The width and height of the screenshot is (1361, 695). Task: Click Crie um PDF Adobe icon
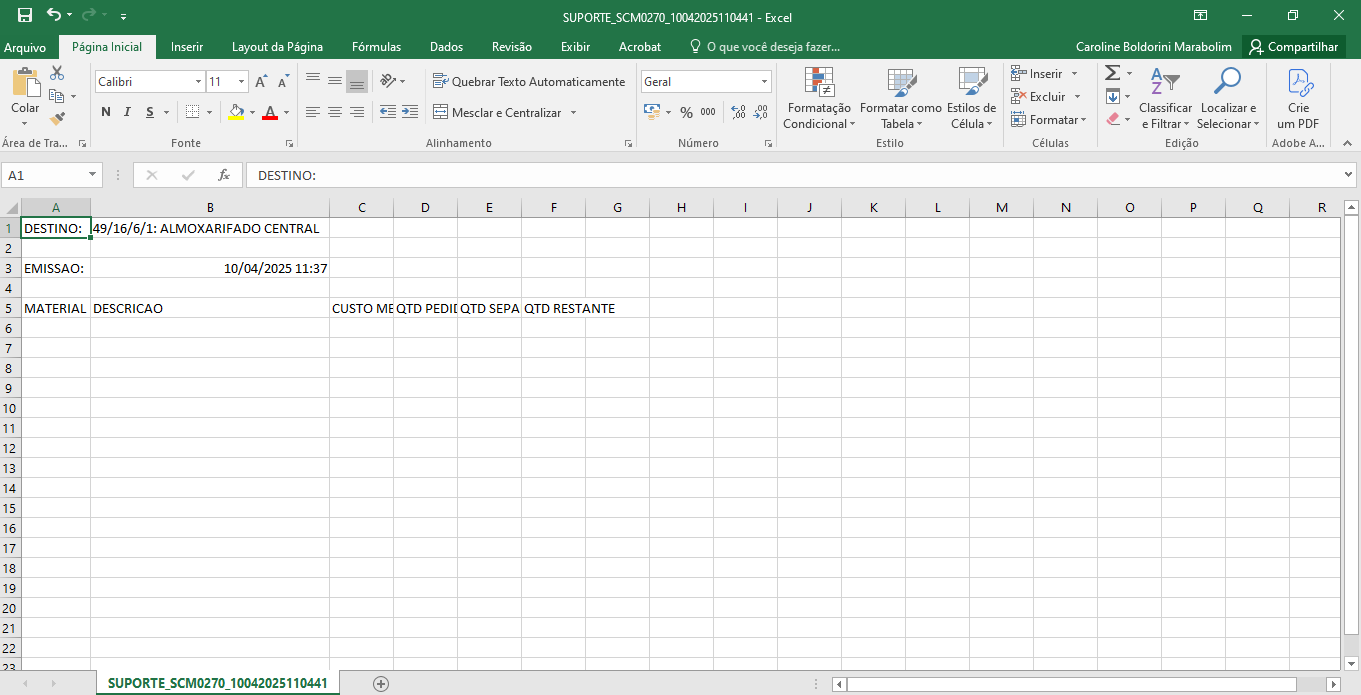click(x=1298, y=100)
